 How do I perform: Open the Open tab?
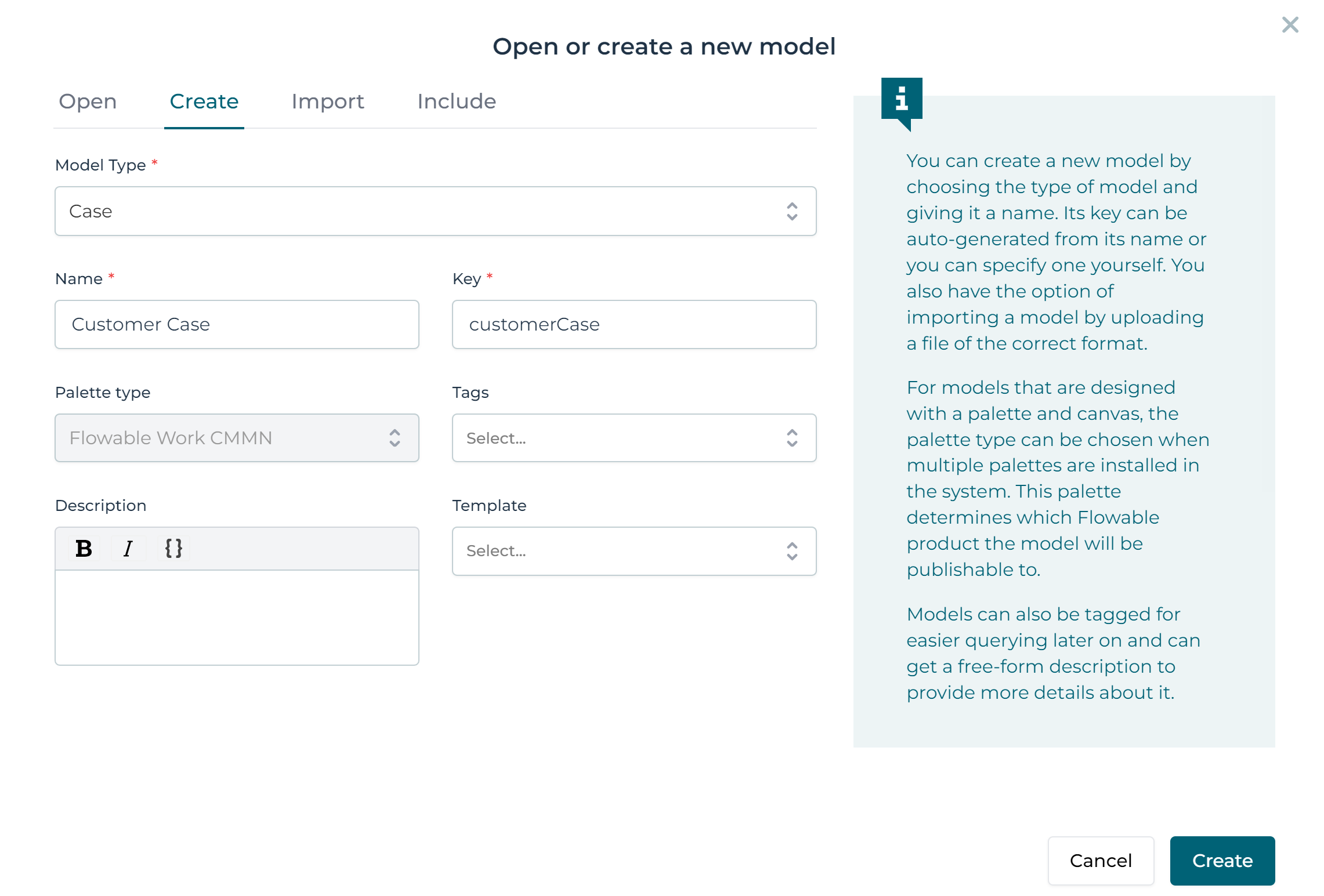88,101
